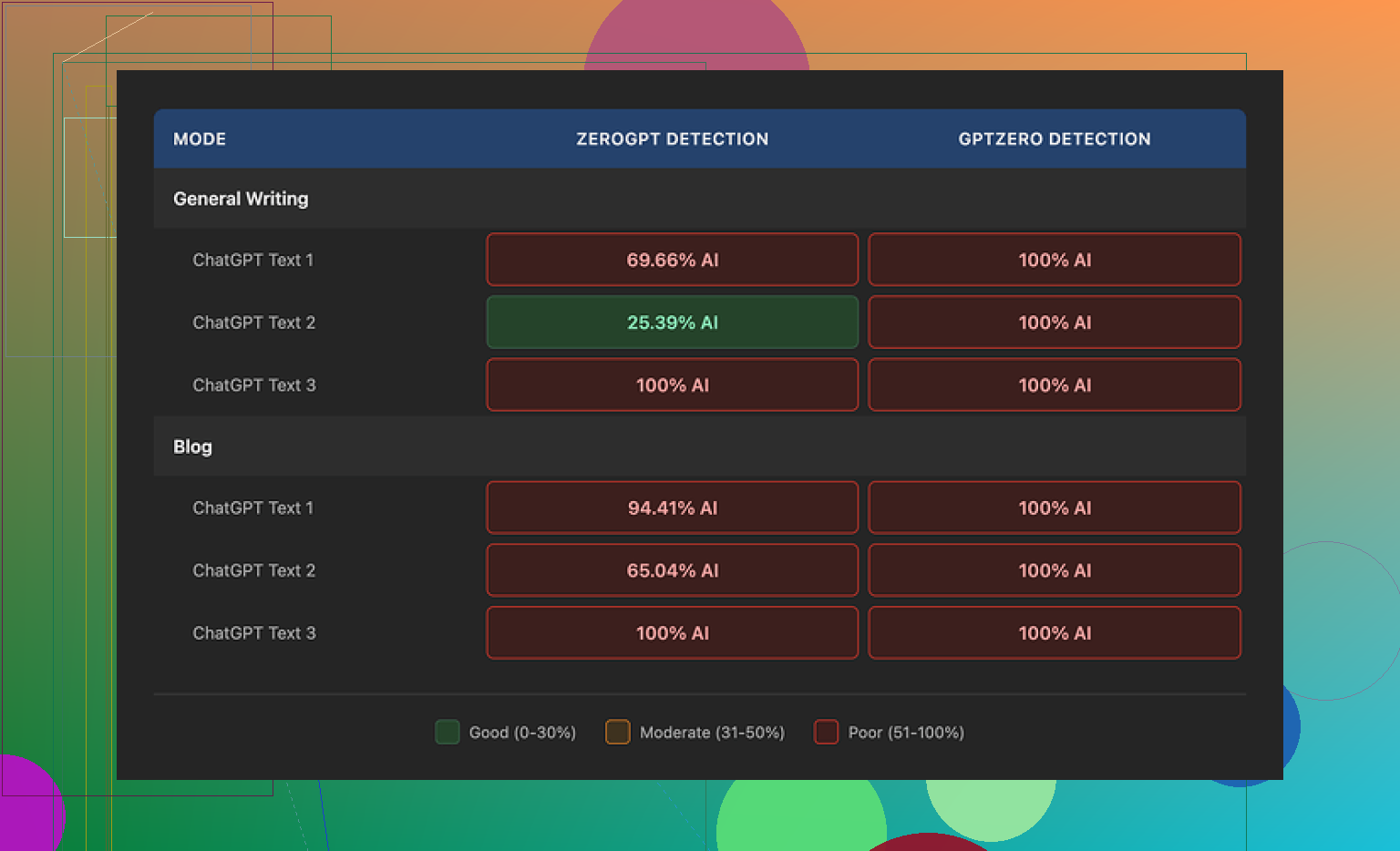This screenshot has height=851, width=1400.
Task: Click ChatGPT Text 1 label under Blog
Action: (252, 508)
